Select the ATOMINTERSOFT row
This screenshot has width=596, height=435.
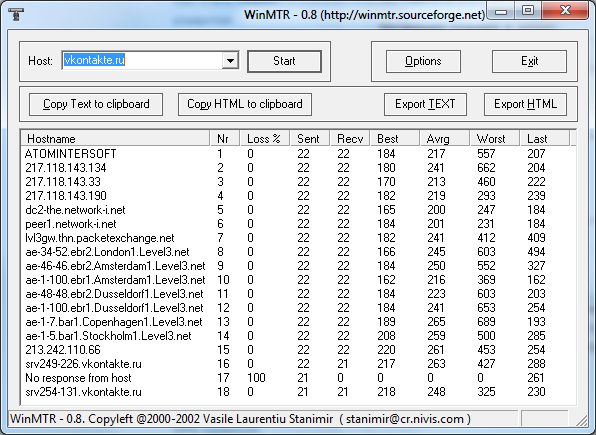click(298, 154)
